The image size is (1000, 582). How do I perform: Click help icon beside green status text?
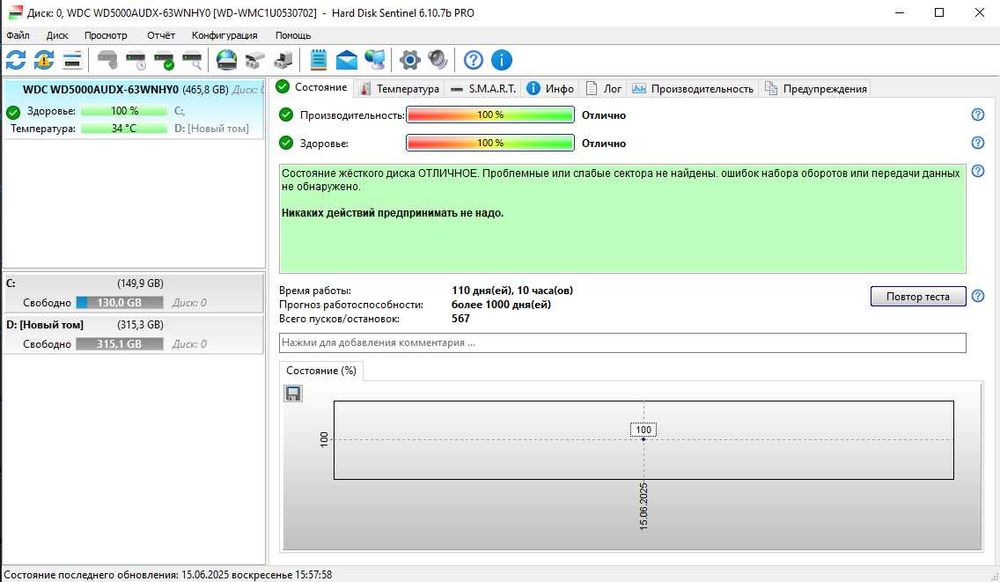click(978, 171)
